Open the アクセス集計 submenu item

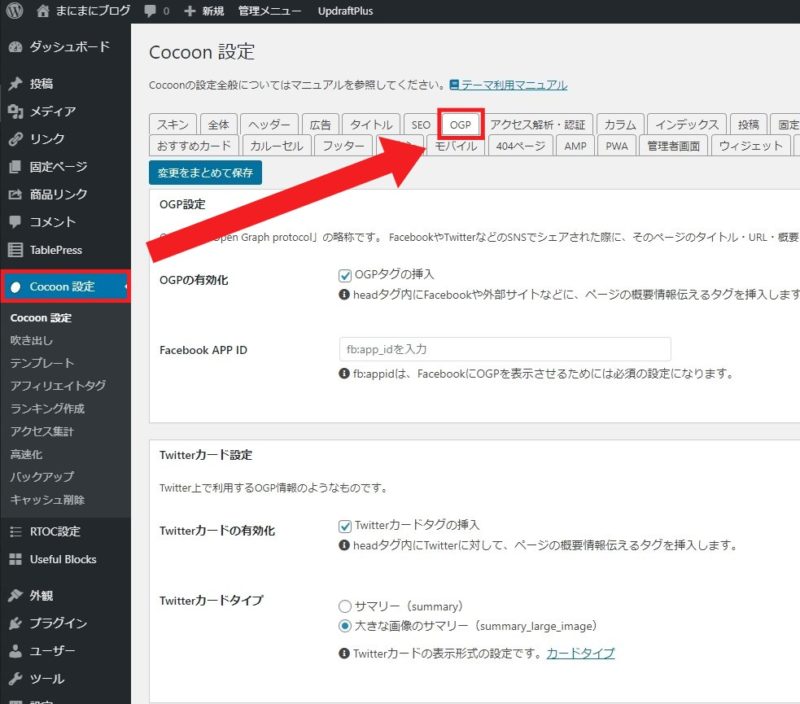tap(42, 432)
